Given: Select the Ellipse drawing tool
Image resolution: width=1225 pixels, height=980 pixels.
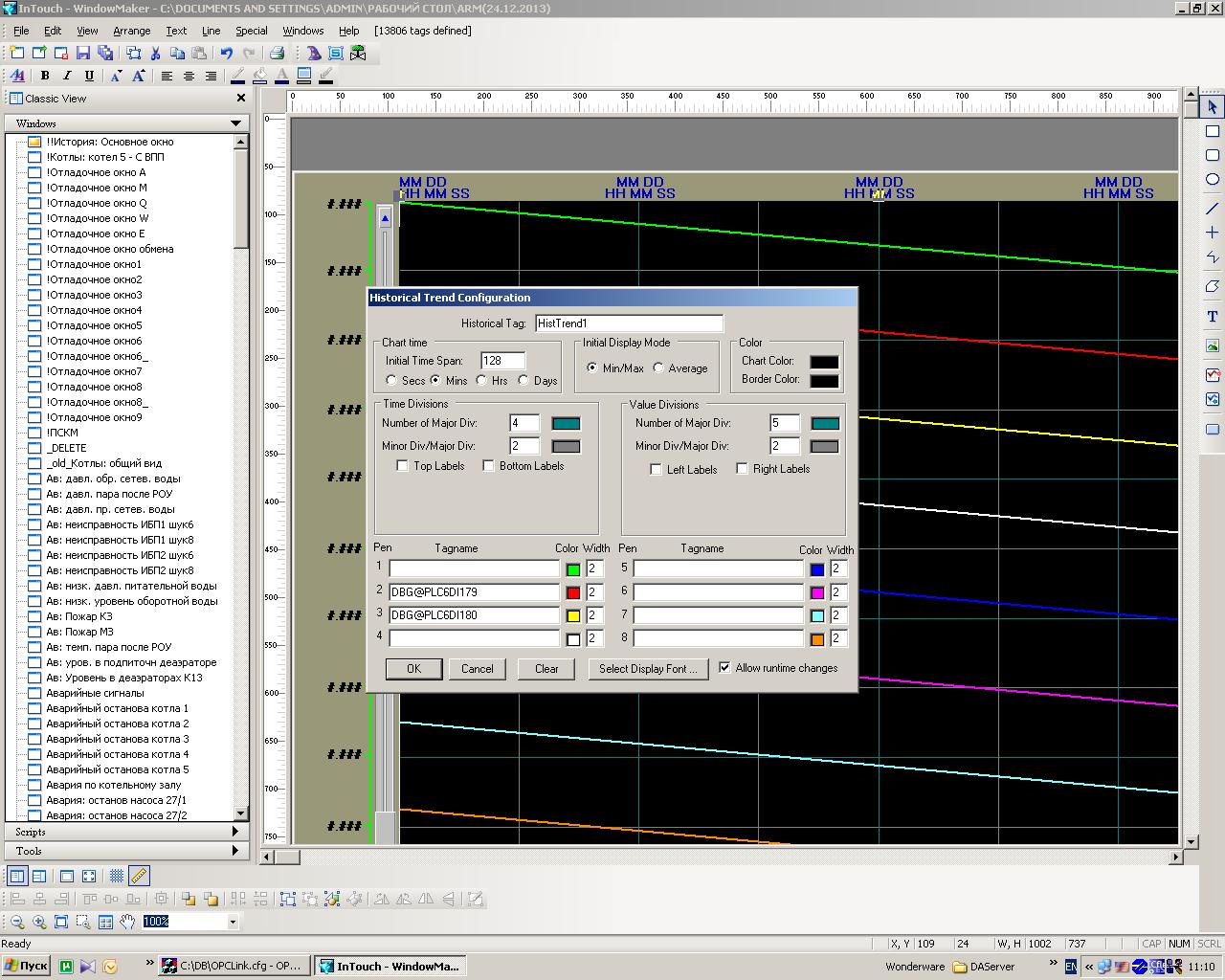Looking at the screenshot, I should [1212, 179].
